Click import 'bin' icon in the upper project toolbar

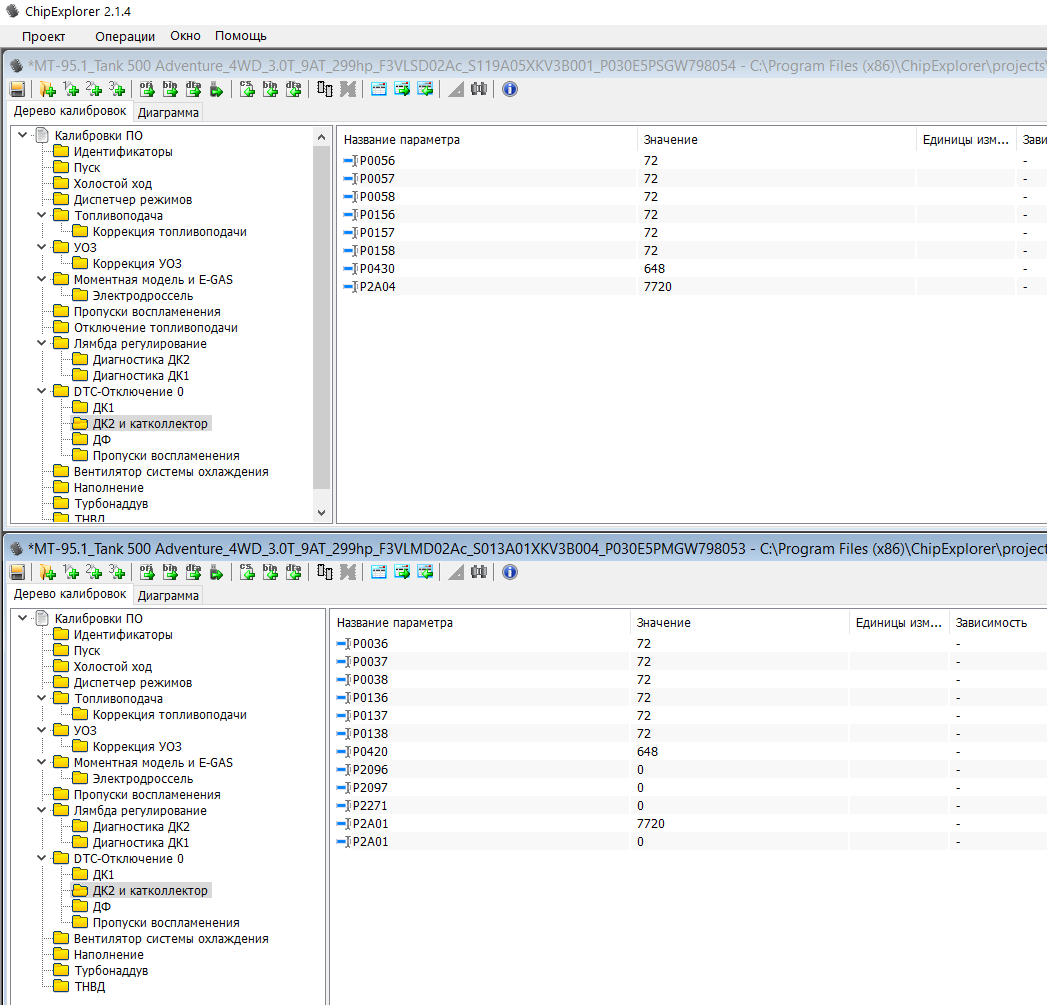point(270,89)
